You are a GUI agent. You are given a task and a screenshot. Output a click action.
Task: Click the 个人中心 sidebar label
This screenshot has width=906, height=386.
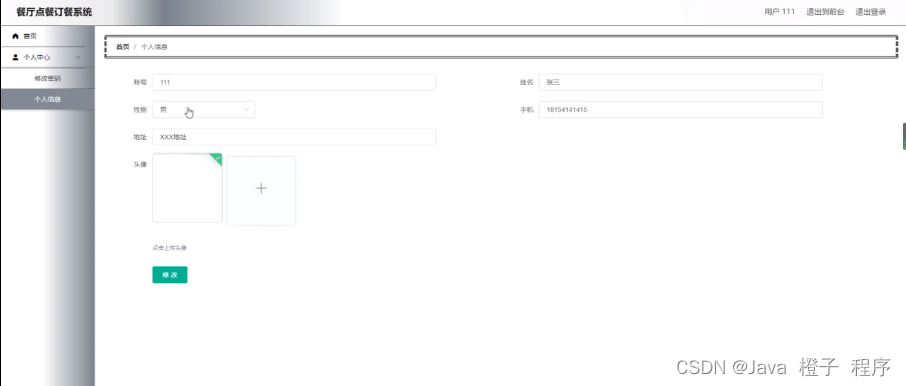36,57
